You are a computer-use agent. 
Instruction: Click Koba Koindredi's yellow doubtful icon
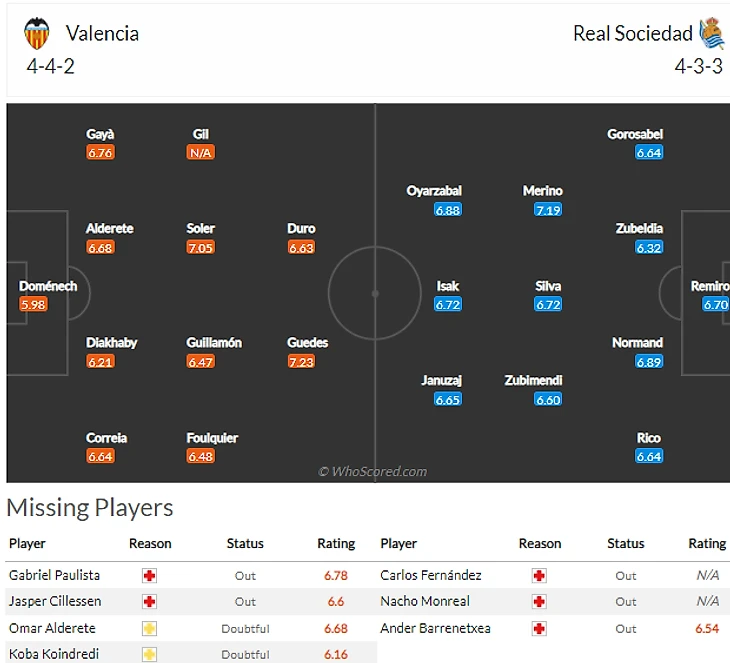(x=150, y=654)
